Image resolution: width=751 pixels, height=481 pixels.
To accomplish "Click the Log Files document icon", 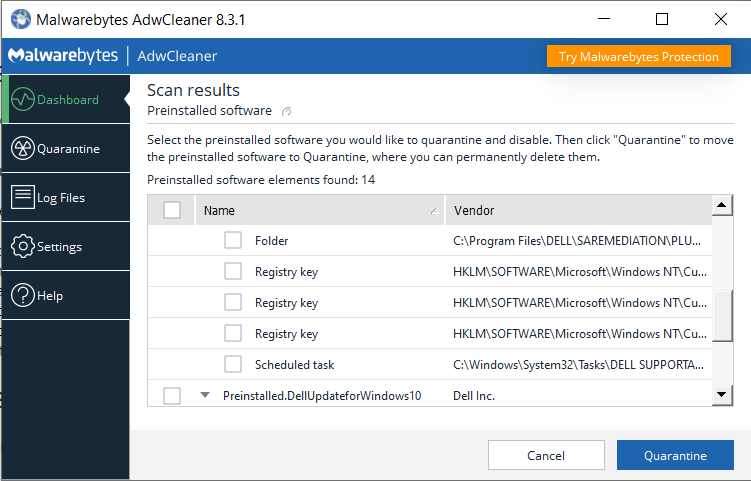I will point(23,197).
